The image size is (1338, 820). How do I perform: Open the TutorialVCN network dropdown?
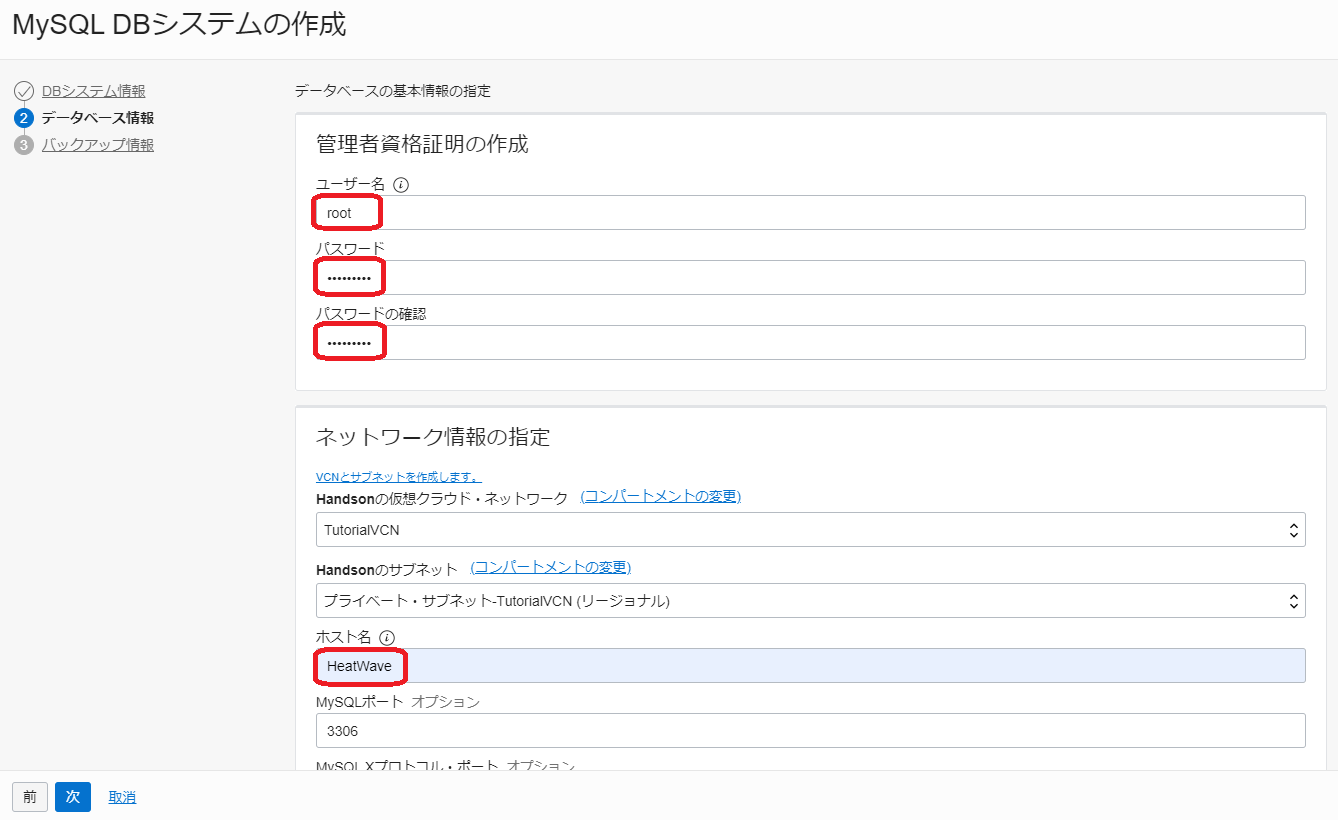coord(809,530)
